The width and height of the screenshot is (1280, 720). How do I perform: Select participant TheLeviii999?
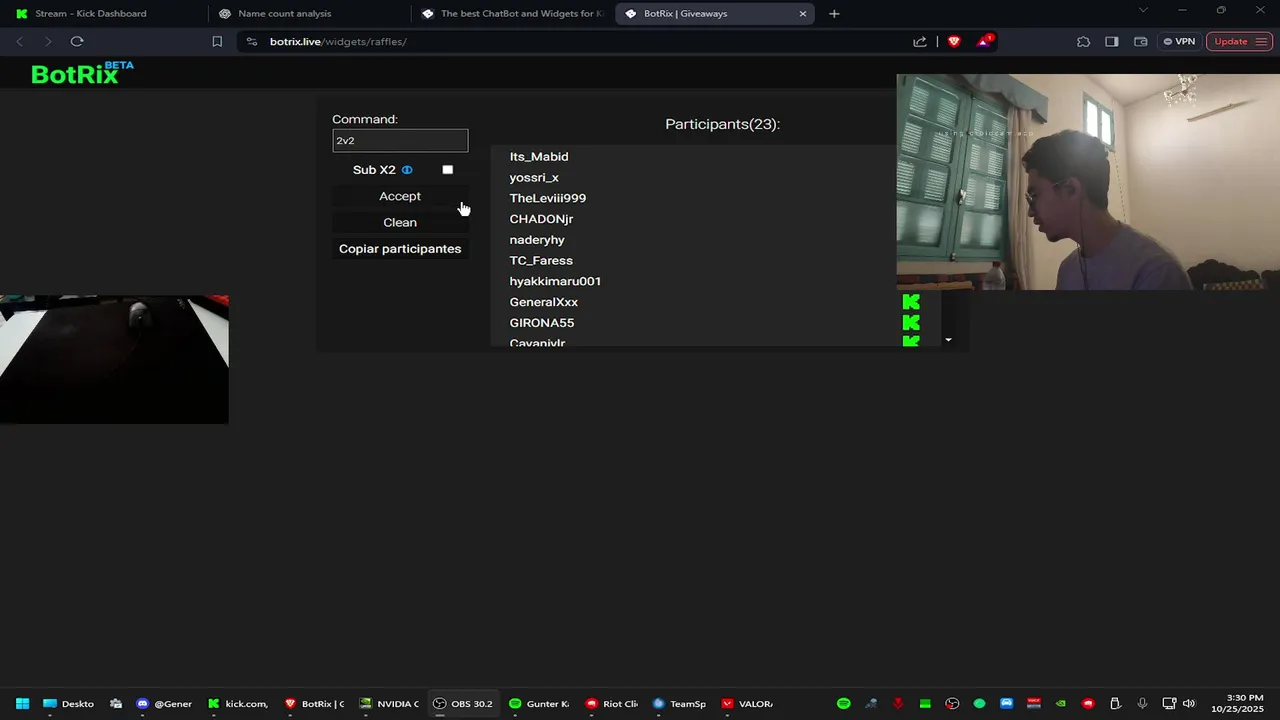coord(548,198)
